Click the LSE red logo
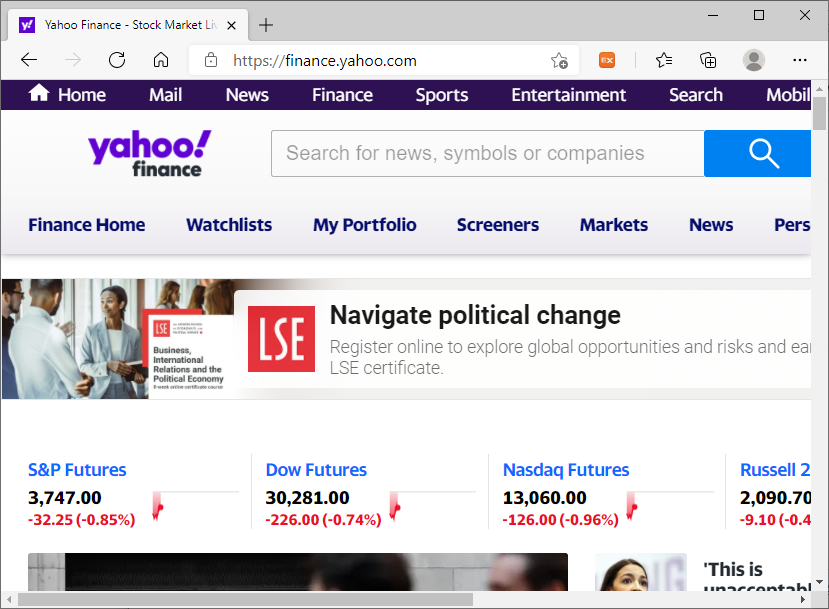This screenshot has height=609, width=829. [281, 339]
